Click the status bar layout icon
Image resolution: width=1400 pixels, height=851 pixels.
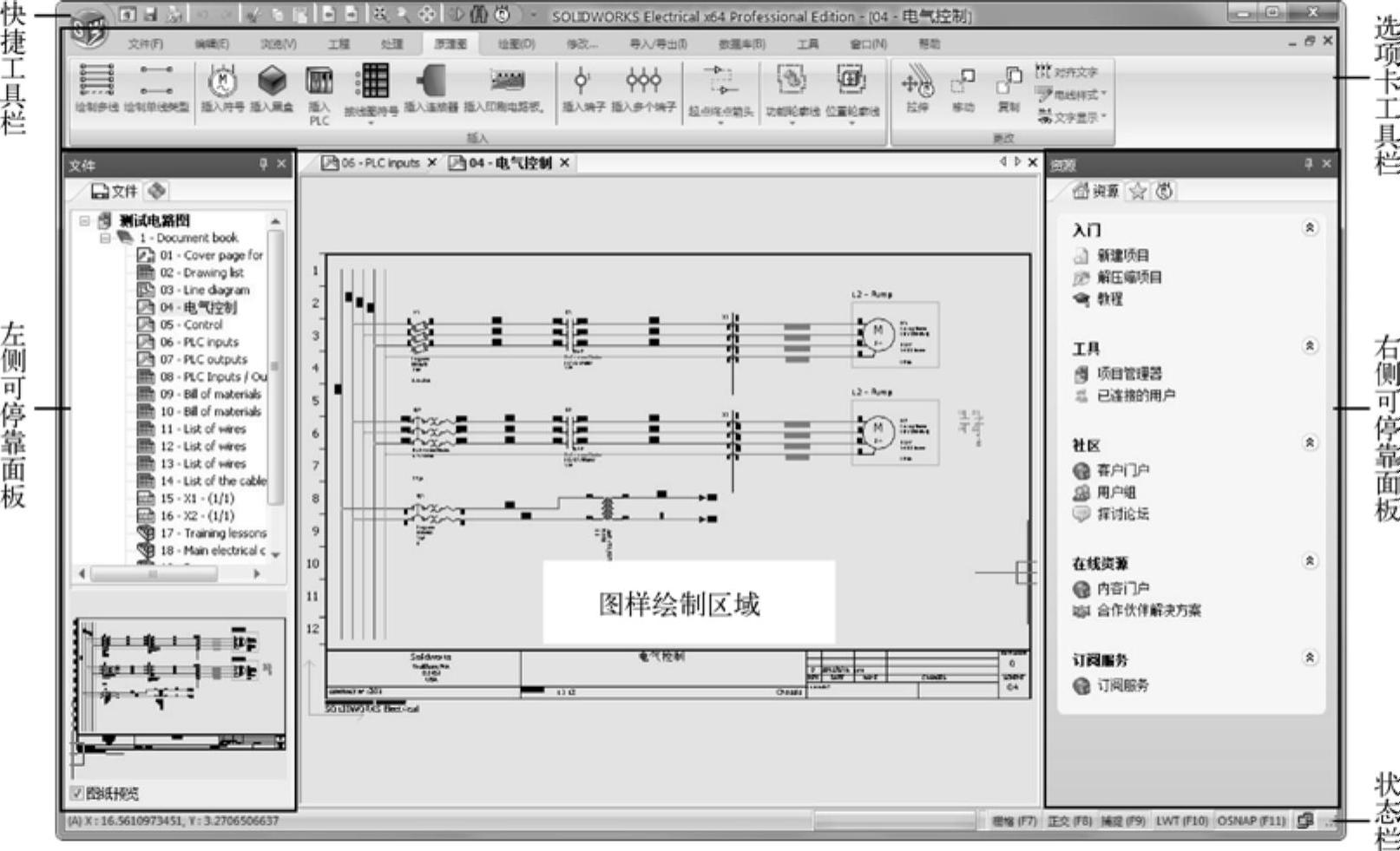click(x=1305, y=820)
